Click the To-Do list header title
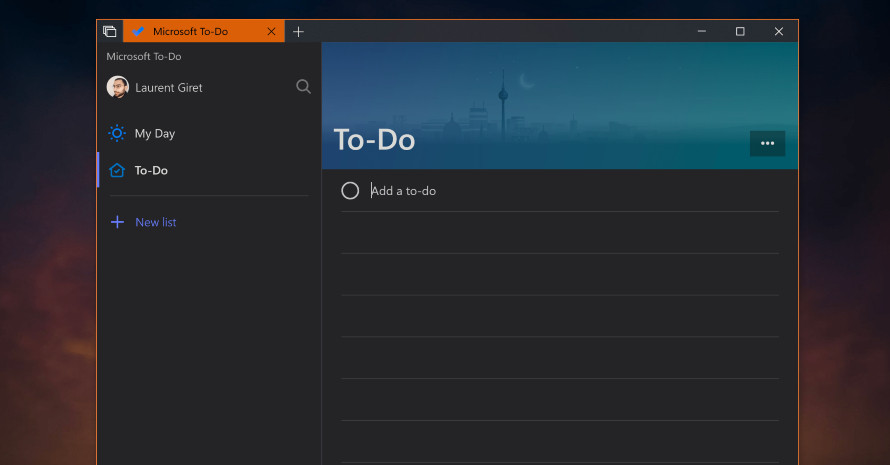890x465 pixels. pos(375,140)
